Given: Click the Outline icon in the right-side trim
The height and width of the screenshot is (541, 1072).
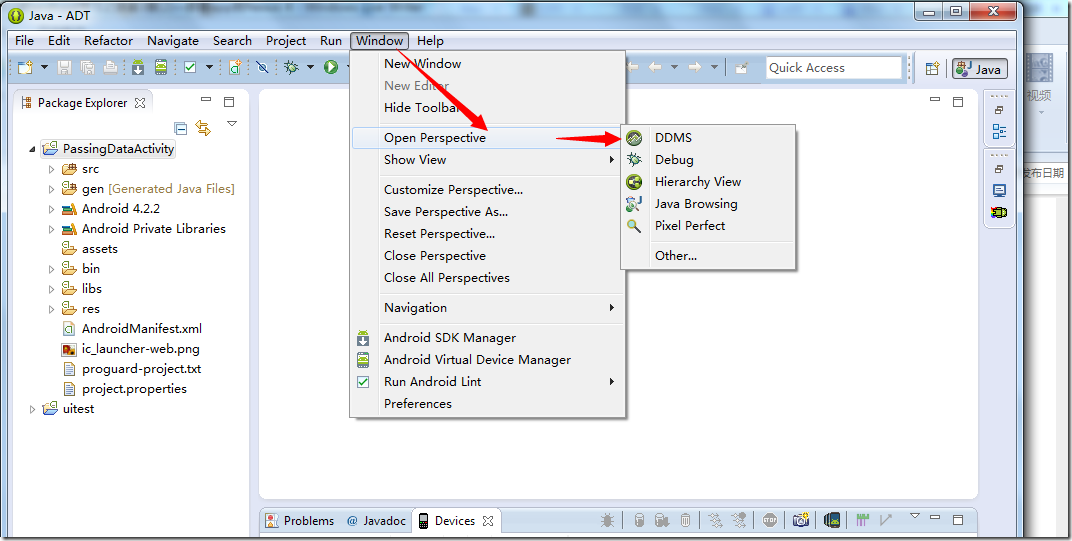Looking at the screenshot, I should pos(1000,131).
